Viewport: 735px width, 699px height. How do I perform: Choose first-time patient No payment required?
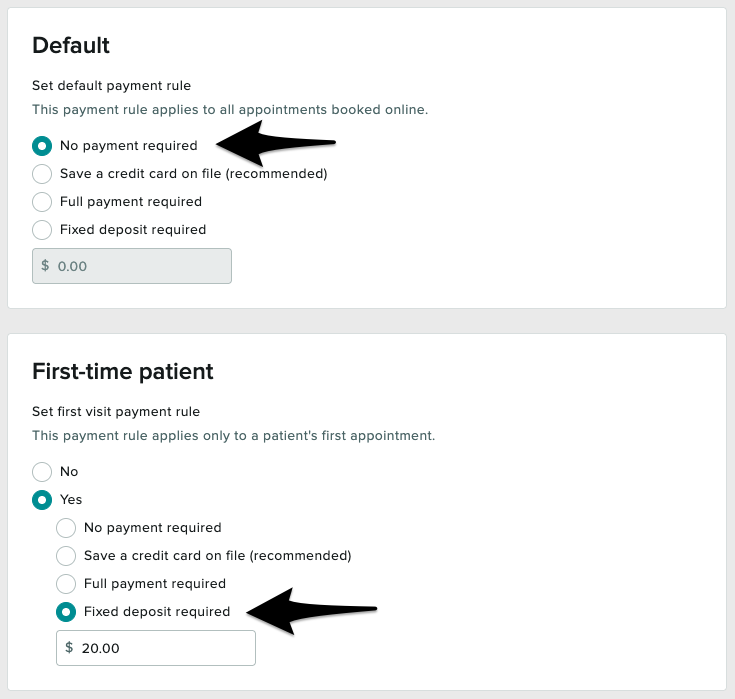click(66, 528)
